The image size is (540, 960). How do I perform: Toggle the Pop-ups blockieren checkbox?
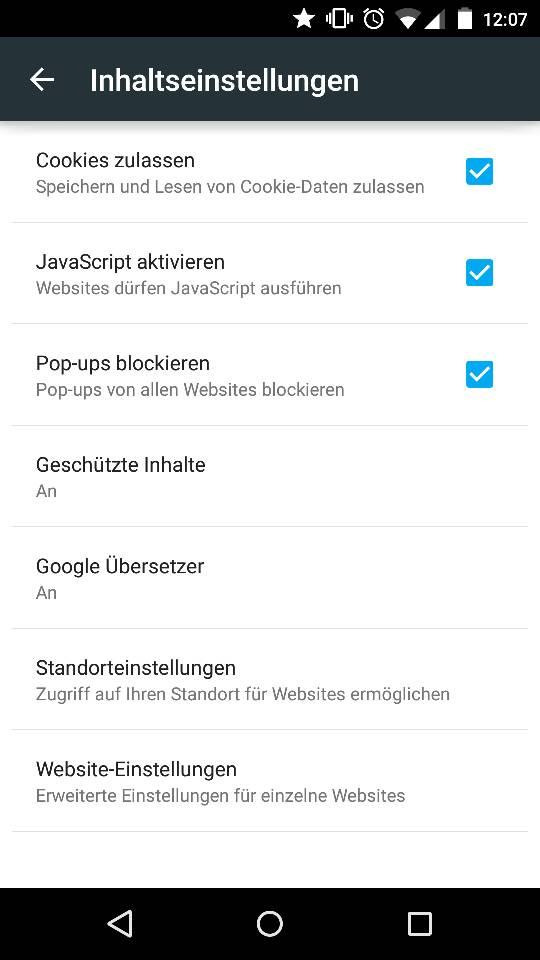point(479,374)
